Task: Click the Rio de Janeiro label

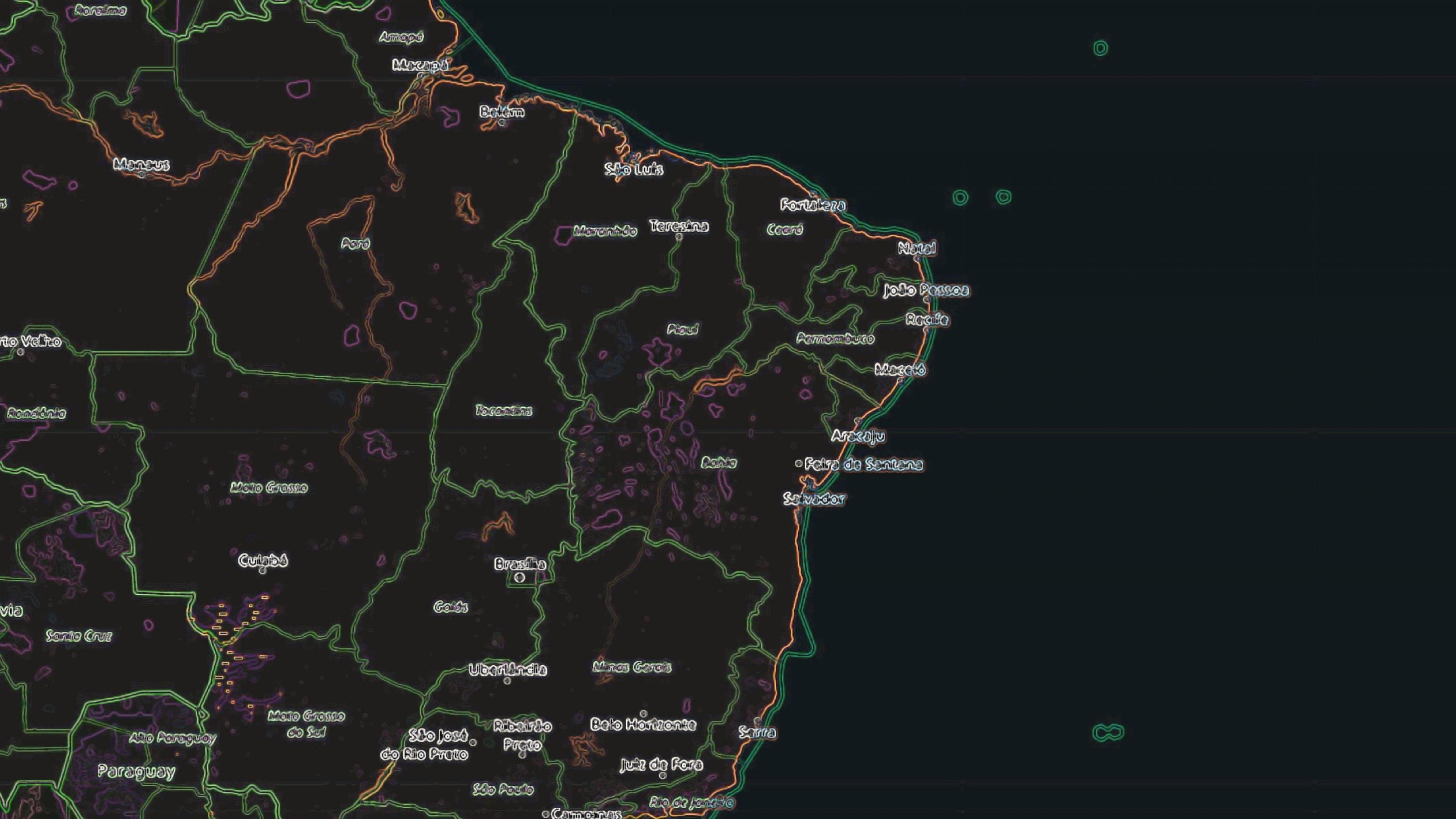Action: pos(692,803)
